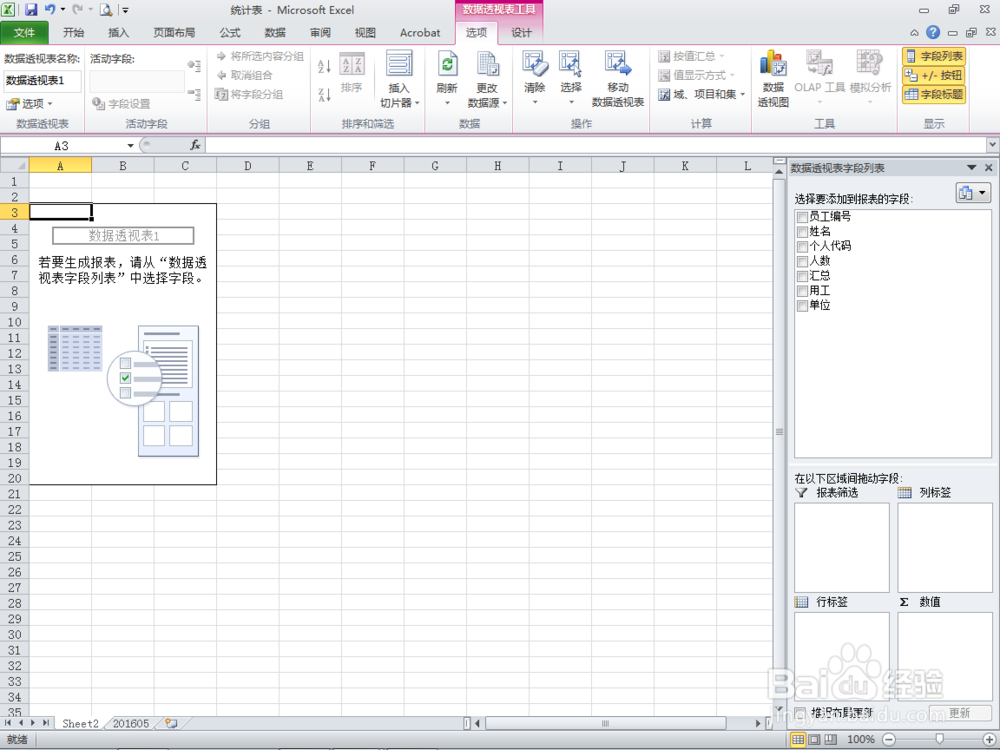
Task: Open the Acrobat ribbon tab
Action: point(420,33)
